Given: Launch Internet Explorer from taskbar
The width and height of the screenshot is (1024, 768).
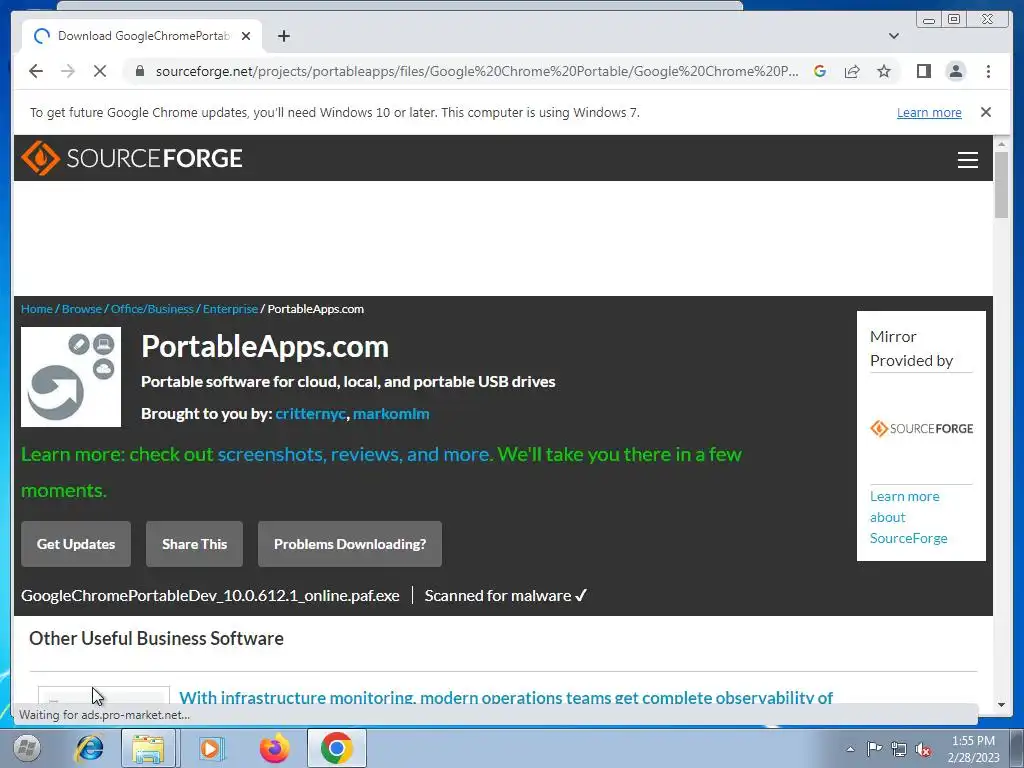Looking at the screenshot, I should (89, 748).
